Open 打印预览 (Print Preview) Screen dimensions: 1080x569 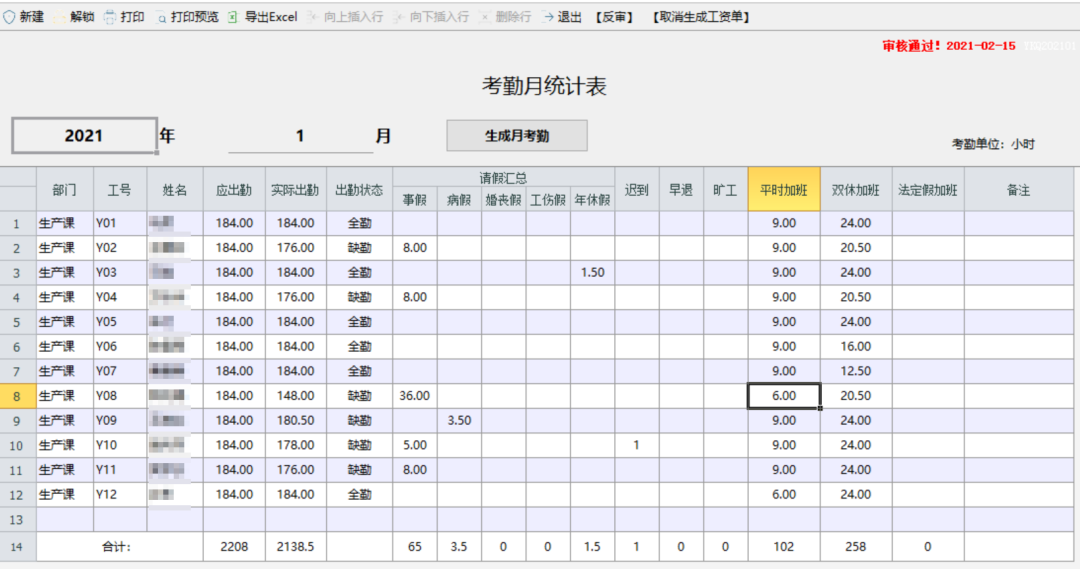(x=187, y=17)
